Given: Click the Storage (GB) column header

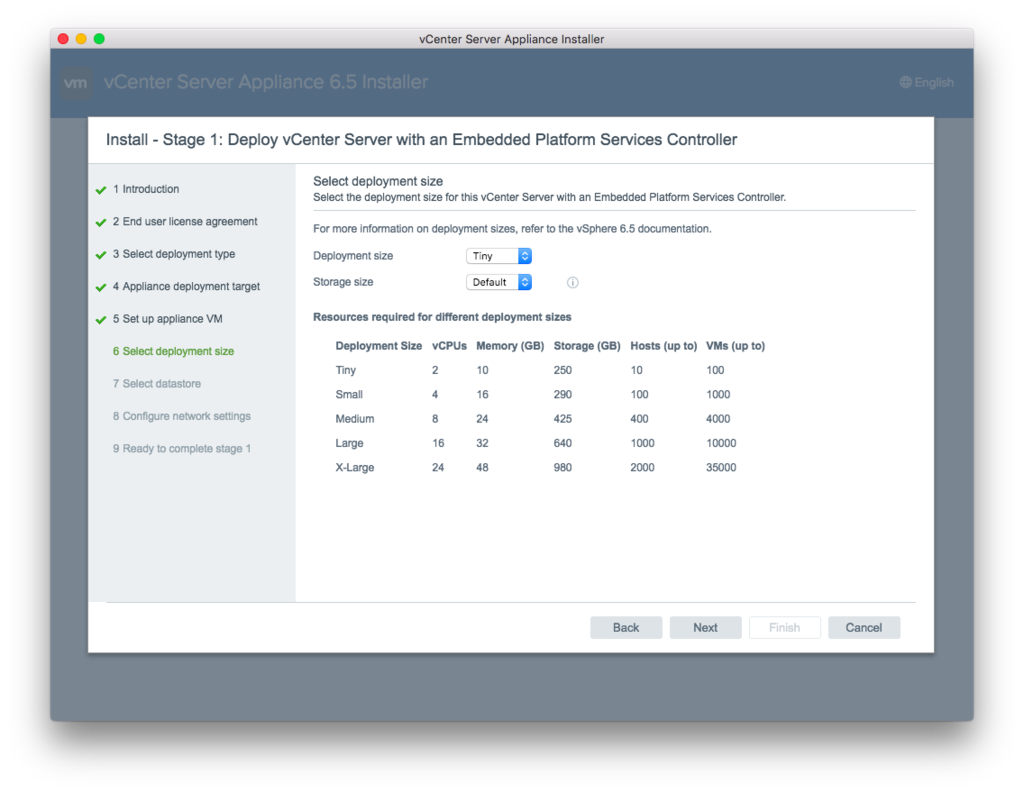Looking at the screenshot, I should [x=587, y=346].
